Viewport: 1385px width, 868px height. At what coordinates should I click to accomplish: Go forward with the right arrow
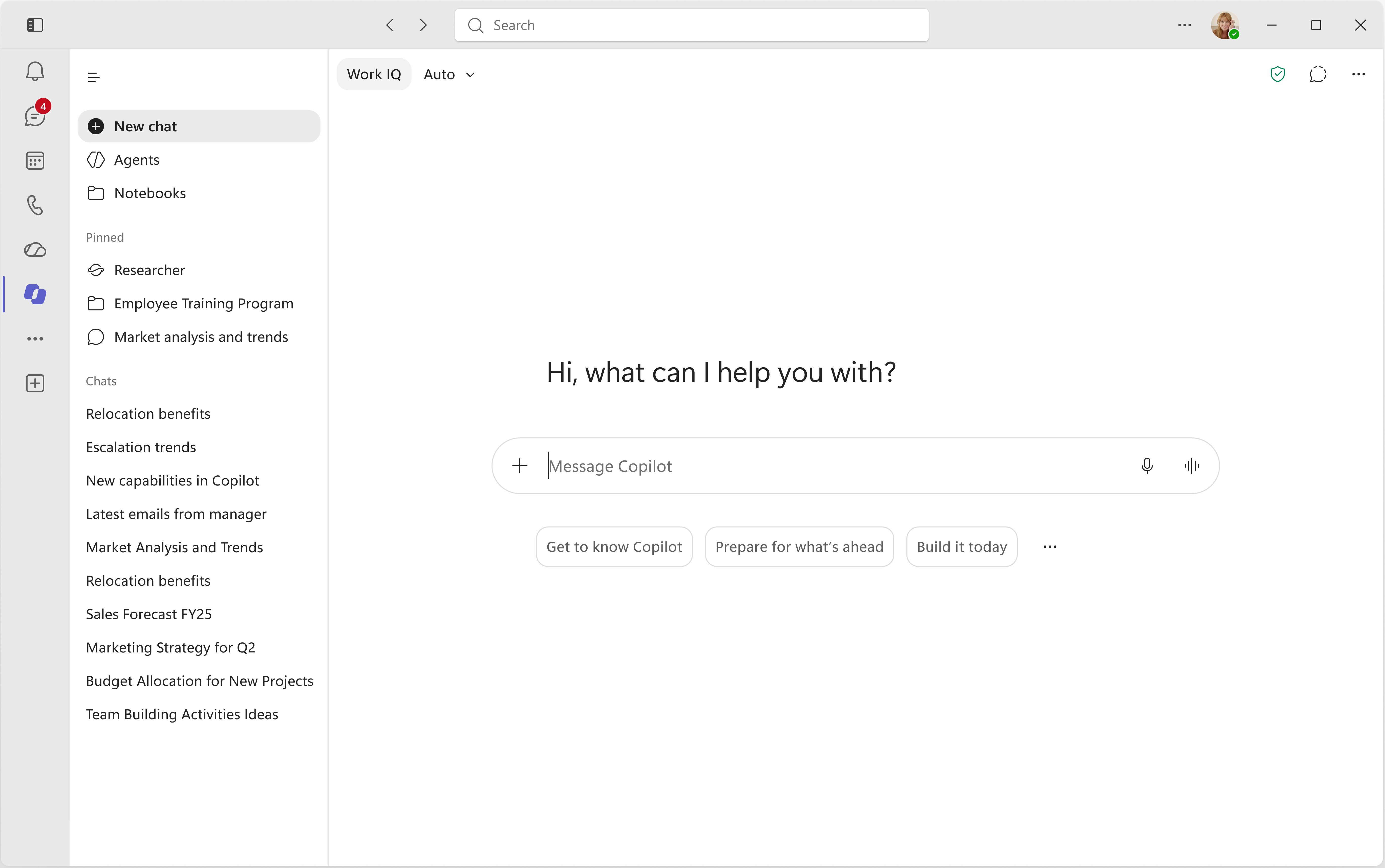423,25
